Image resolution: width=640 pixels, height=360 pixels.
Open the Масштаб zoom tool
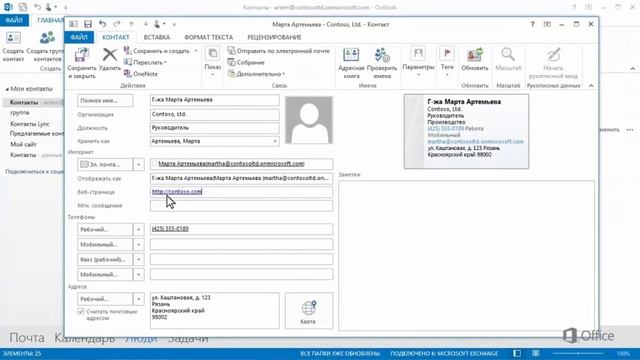[x=508, y=60]
